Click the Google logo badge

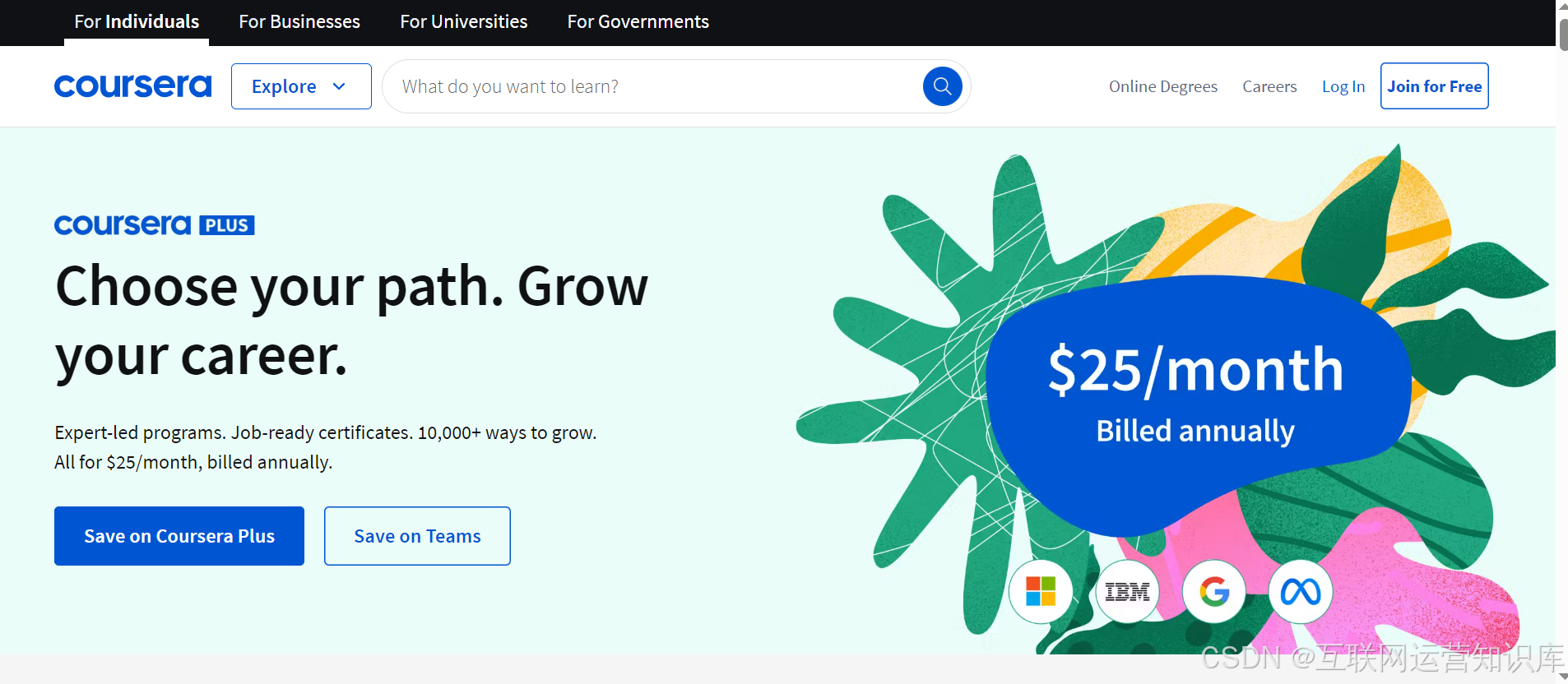click(1213, 591)
